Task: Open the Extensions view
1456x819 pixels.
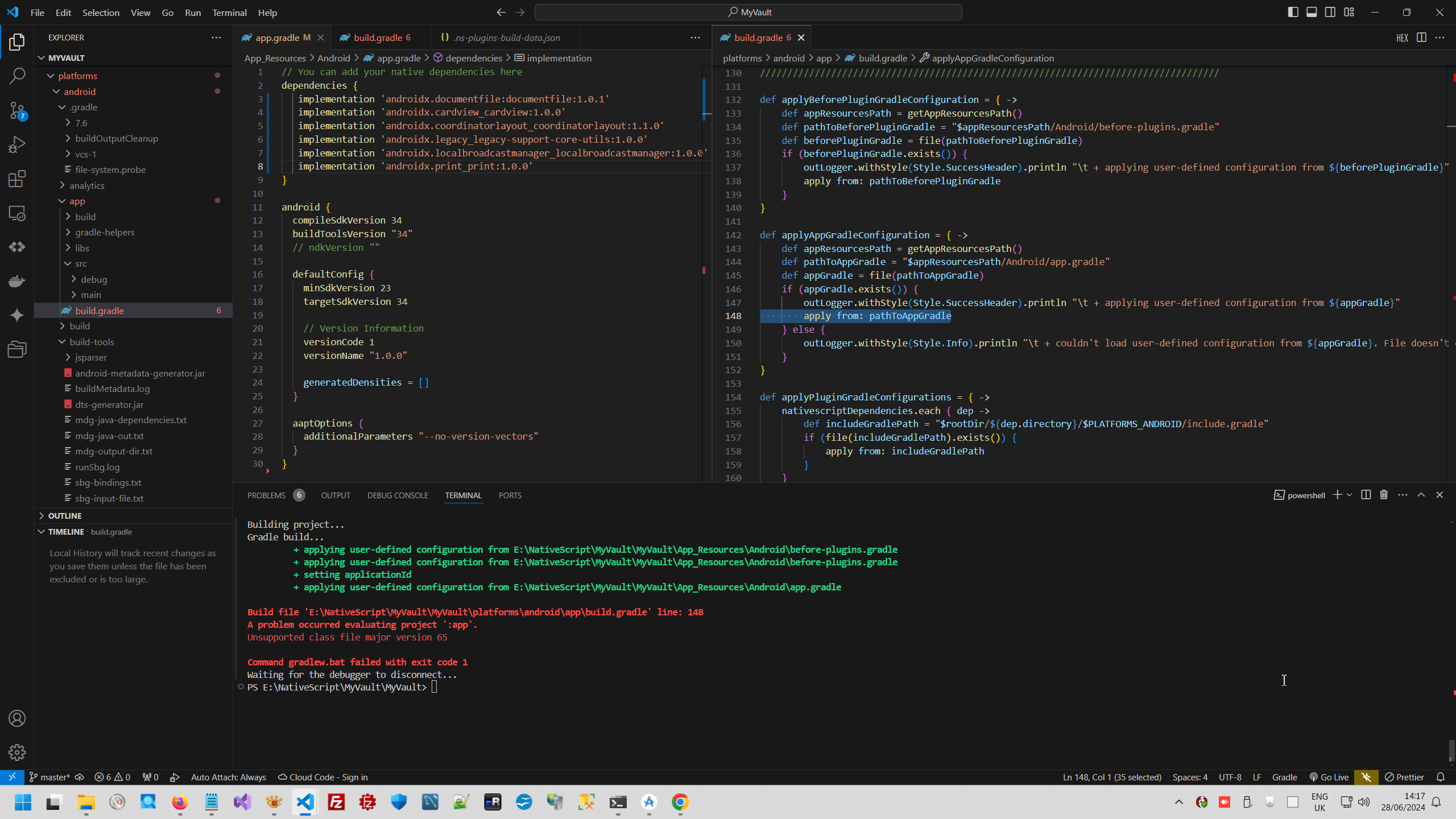Action: point(17,179)
